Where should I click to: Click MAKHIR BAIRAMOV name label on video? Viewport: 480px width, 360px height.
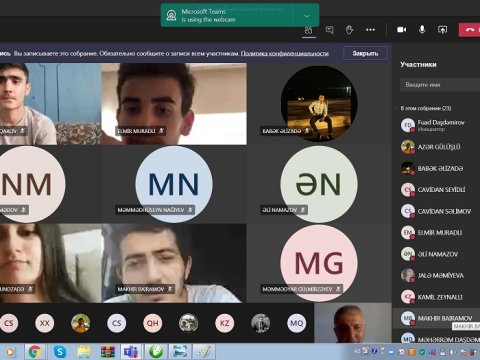pos(141,289)
